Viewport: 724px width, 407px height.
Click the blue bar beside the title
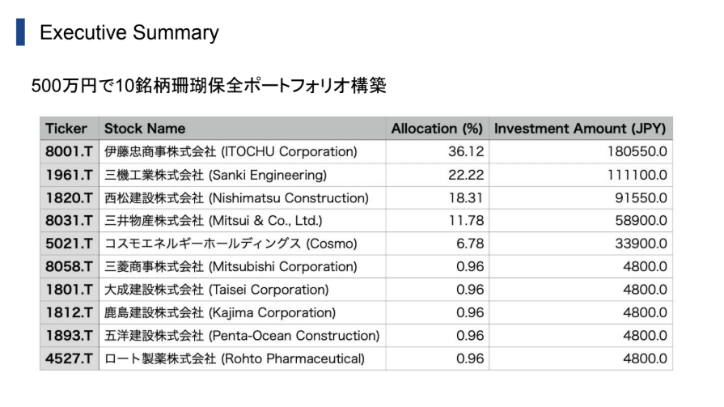click(x=20, y=31)
